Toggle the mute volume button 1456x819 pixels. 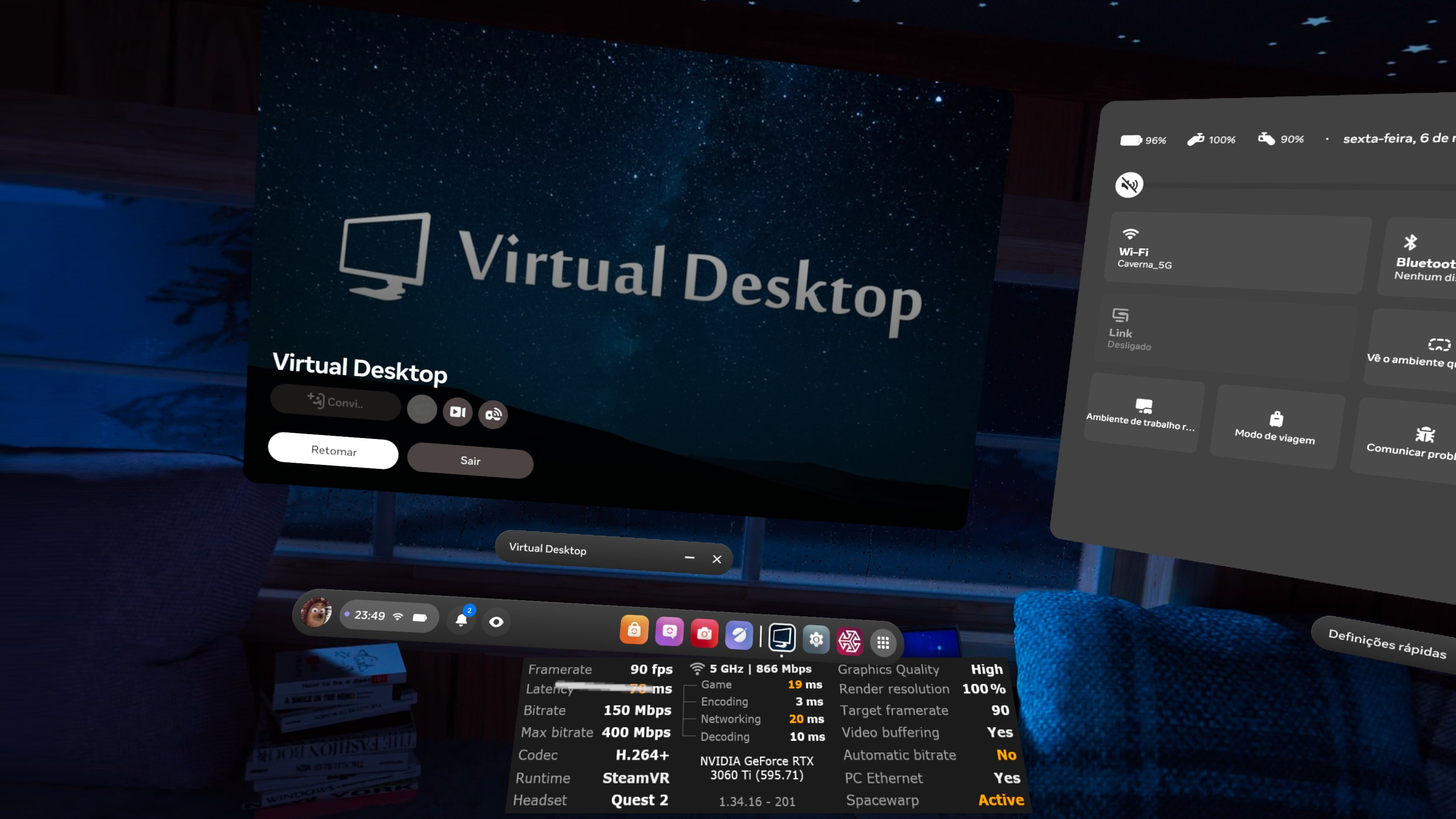pos(1129,185)
